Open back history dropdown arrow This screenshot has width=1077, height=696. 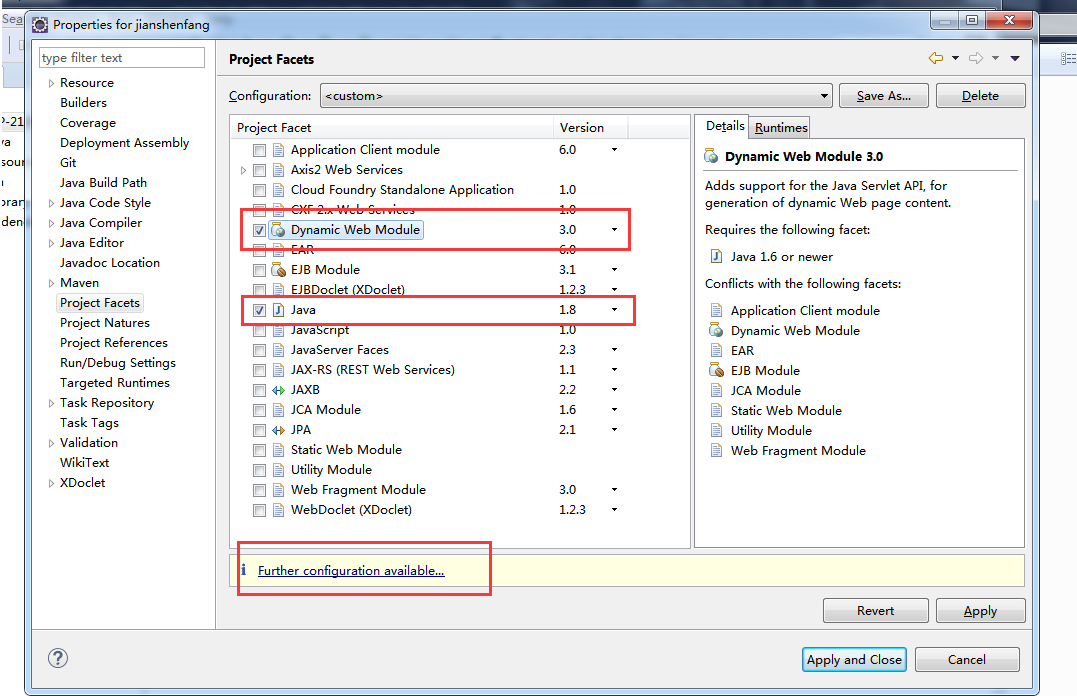coord(955,58)
